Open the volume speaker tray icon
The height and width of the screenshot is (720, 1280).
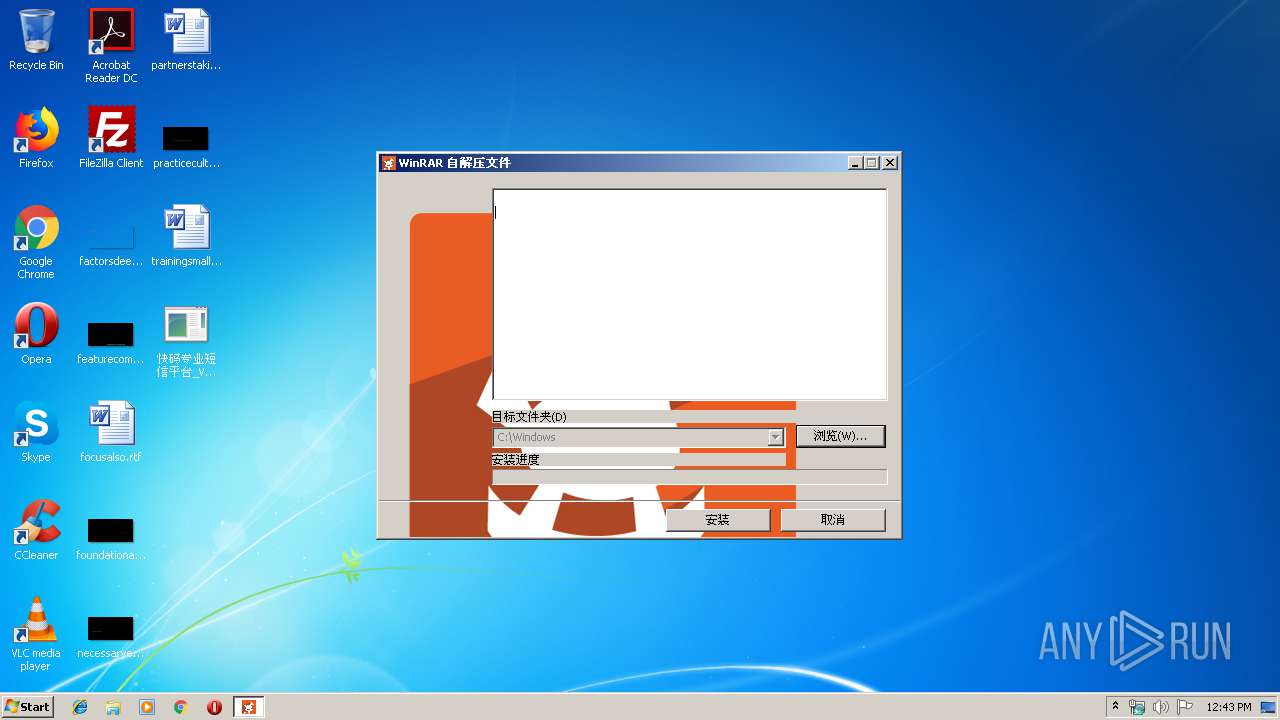tap(1161, 707)
